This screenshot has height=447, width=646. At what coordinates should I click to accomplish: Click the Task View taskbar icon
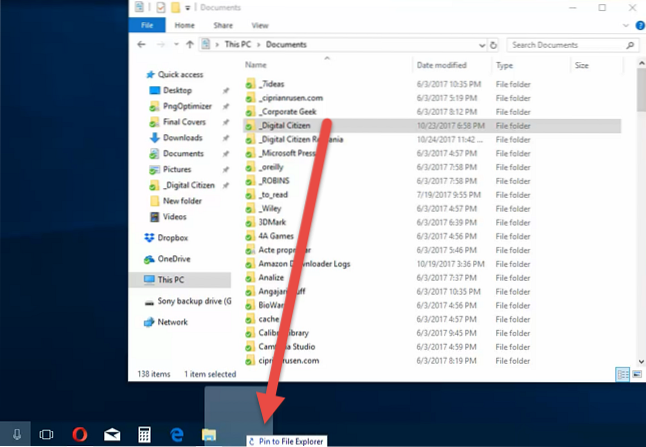pyautogui.click(x=46, y=434)
